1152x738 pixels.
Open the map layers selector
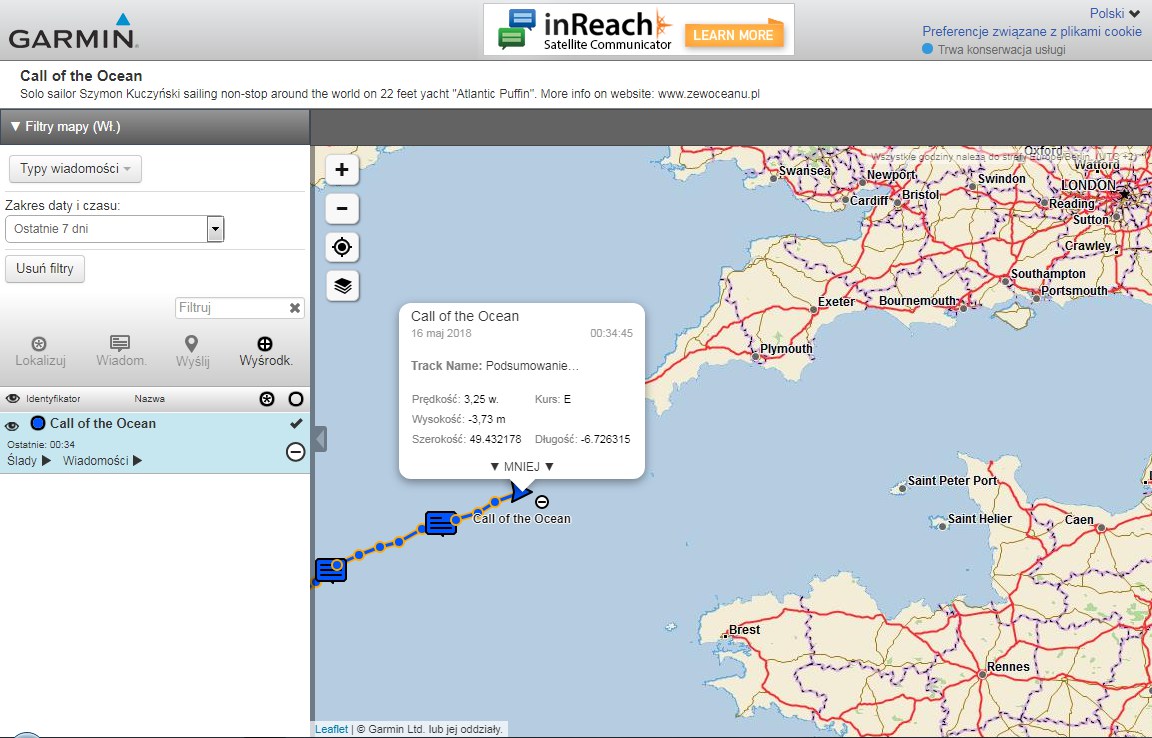pos(342,285)
